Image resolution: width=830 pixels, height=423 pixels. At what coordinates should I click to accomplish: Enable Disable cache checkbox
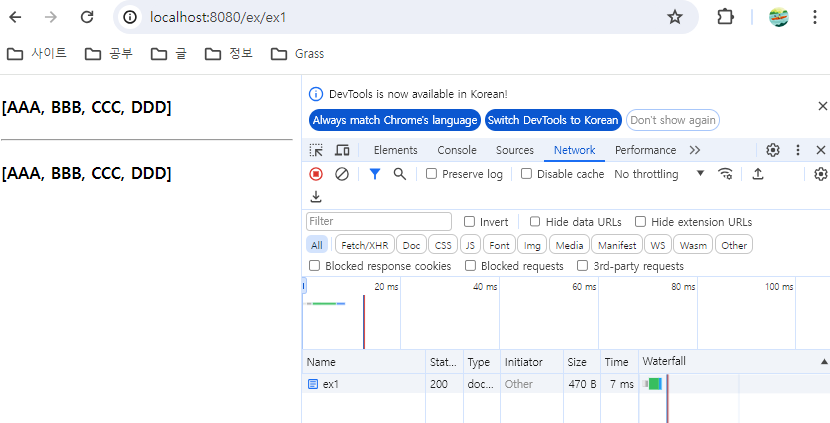pyautogui.click(x=526, y=174)
